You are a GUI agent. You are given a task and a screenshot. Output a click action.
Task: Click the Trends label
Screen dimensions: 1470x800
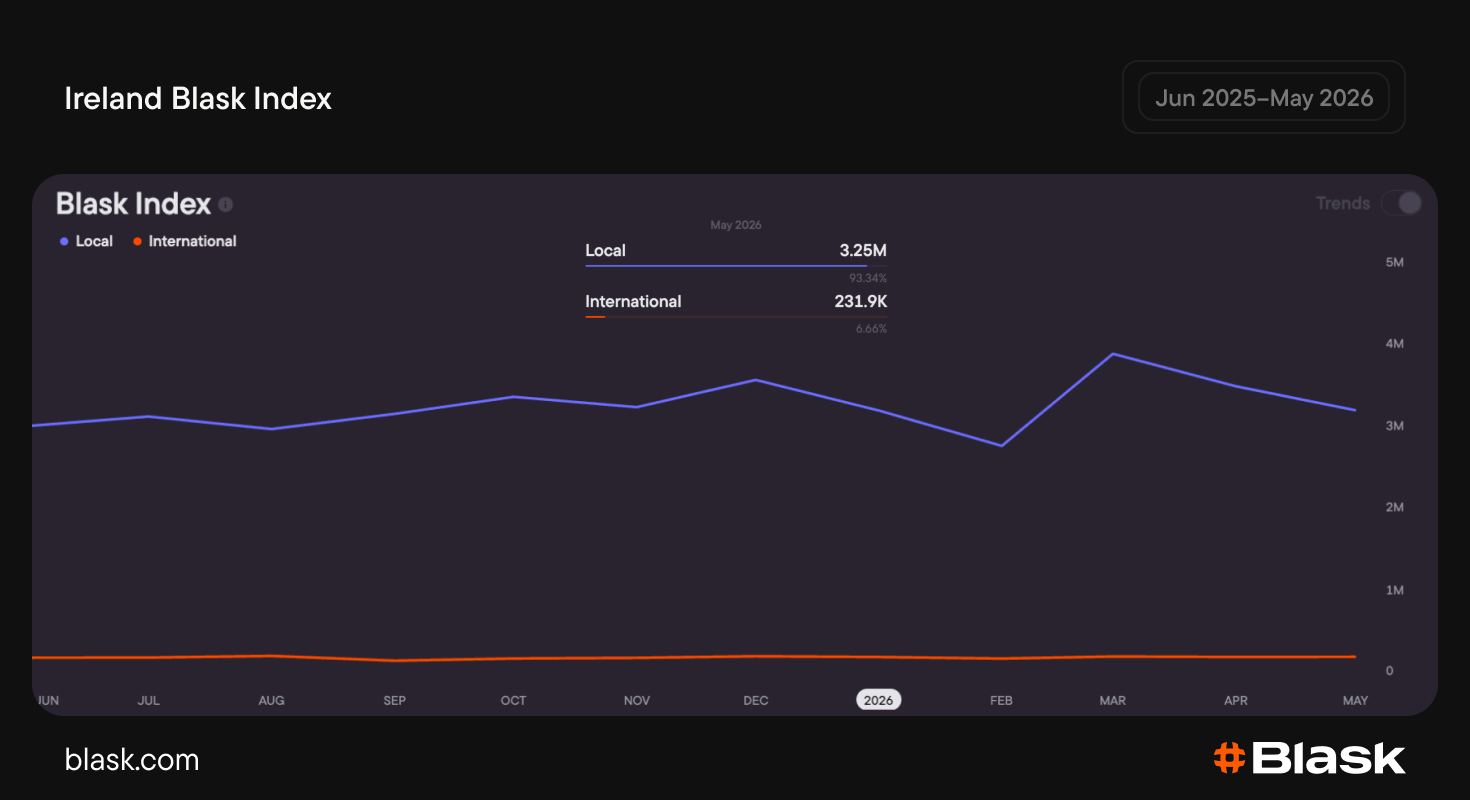[1343, 203]
